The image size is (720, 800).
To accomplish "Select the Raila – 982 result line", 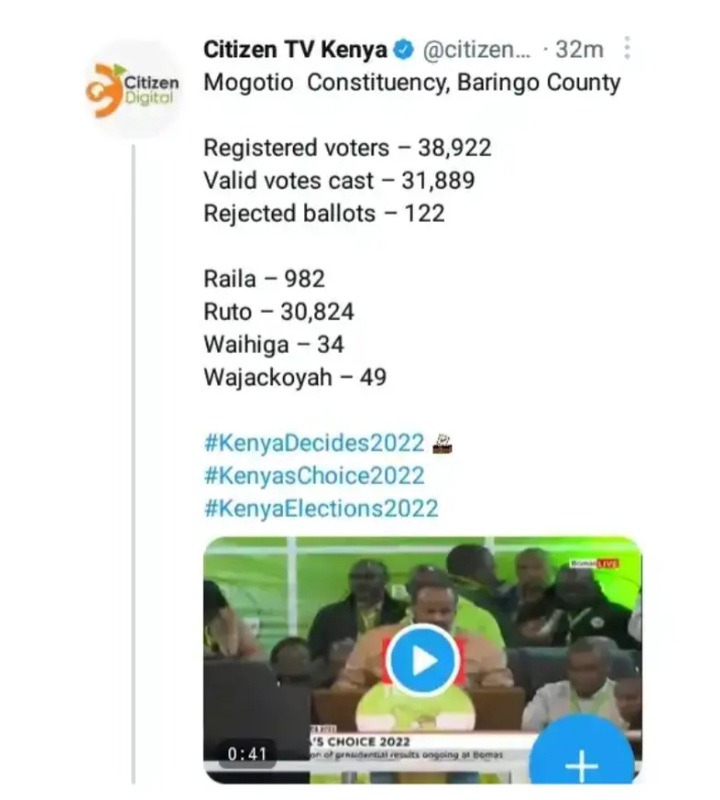I will tap(264, 279).
